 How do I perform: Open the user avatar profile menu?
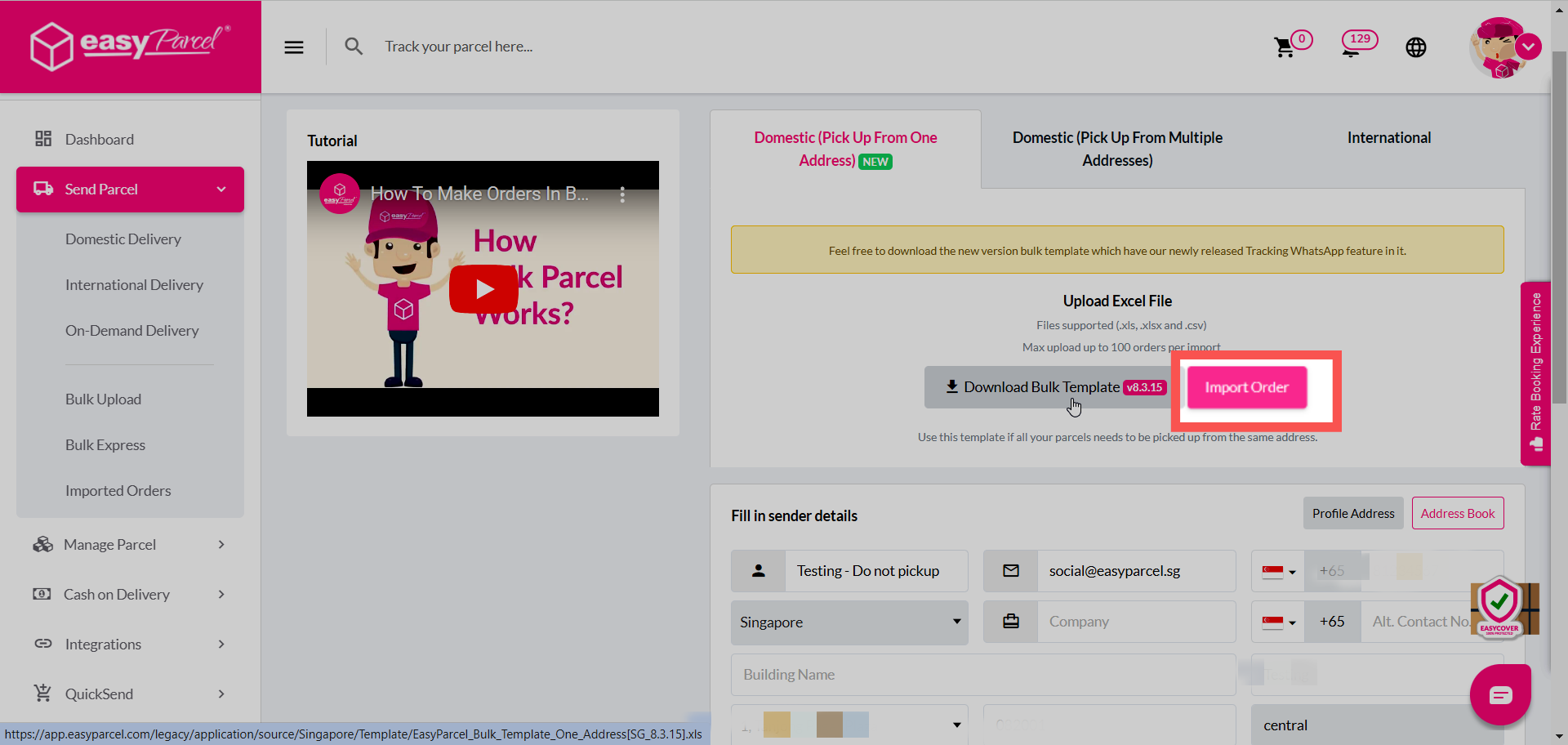1499,47
